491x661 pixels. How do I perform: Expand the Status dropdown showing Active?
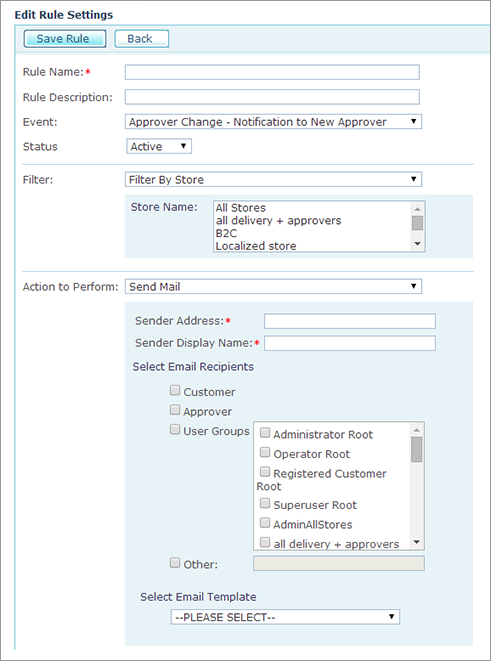click(x=159, y=146)
